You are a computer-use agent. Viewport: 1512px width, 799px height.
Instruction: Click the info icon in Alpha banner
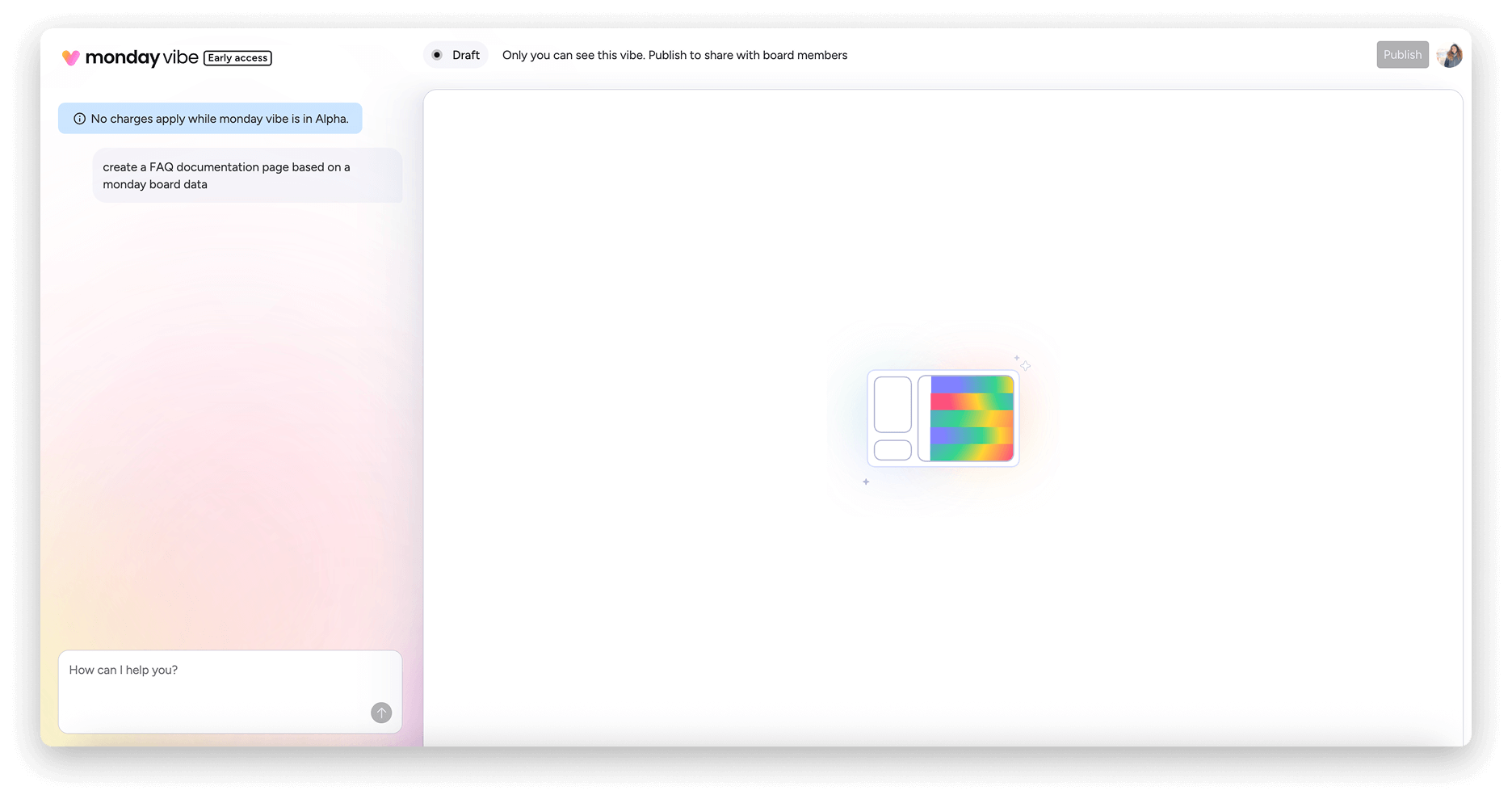coord(79,119)
